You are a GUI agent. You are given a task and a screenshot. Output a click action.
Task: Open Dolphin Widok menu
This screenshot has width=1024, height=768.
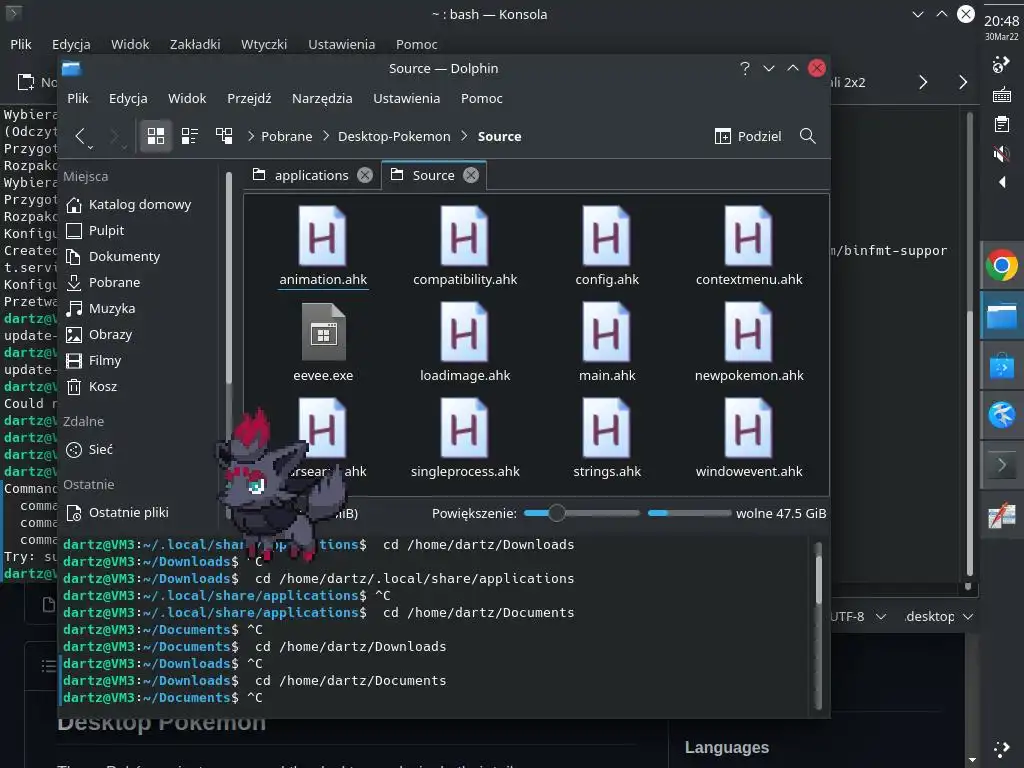pos(187,98)
